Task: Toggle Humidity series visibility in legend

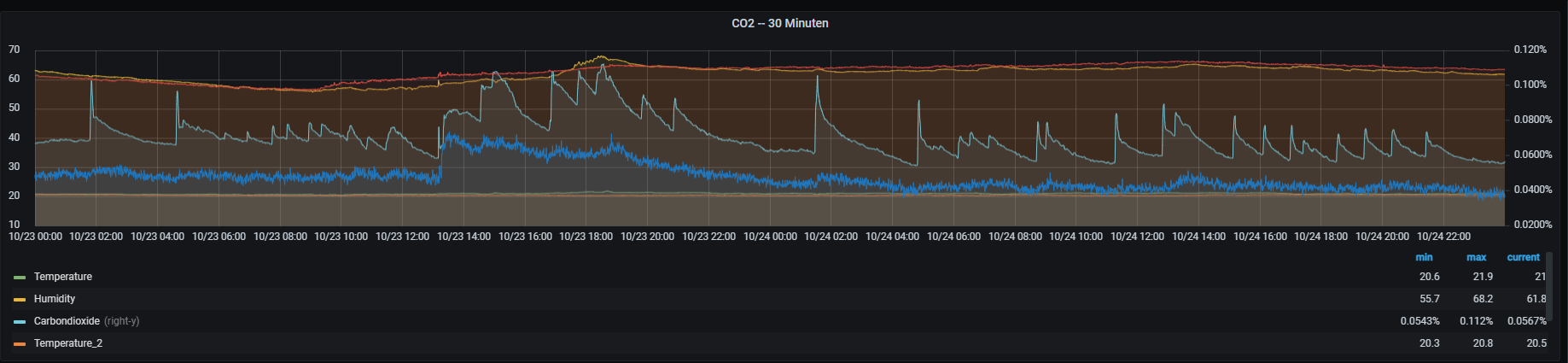Action: pyautogui.click(x=55, y=299)
